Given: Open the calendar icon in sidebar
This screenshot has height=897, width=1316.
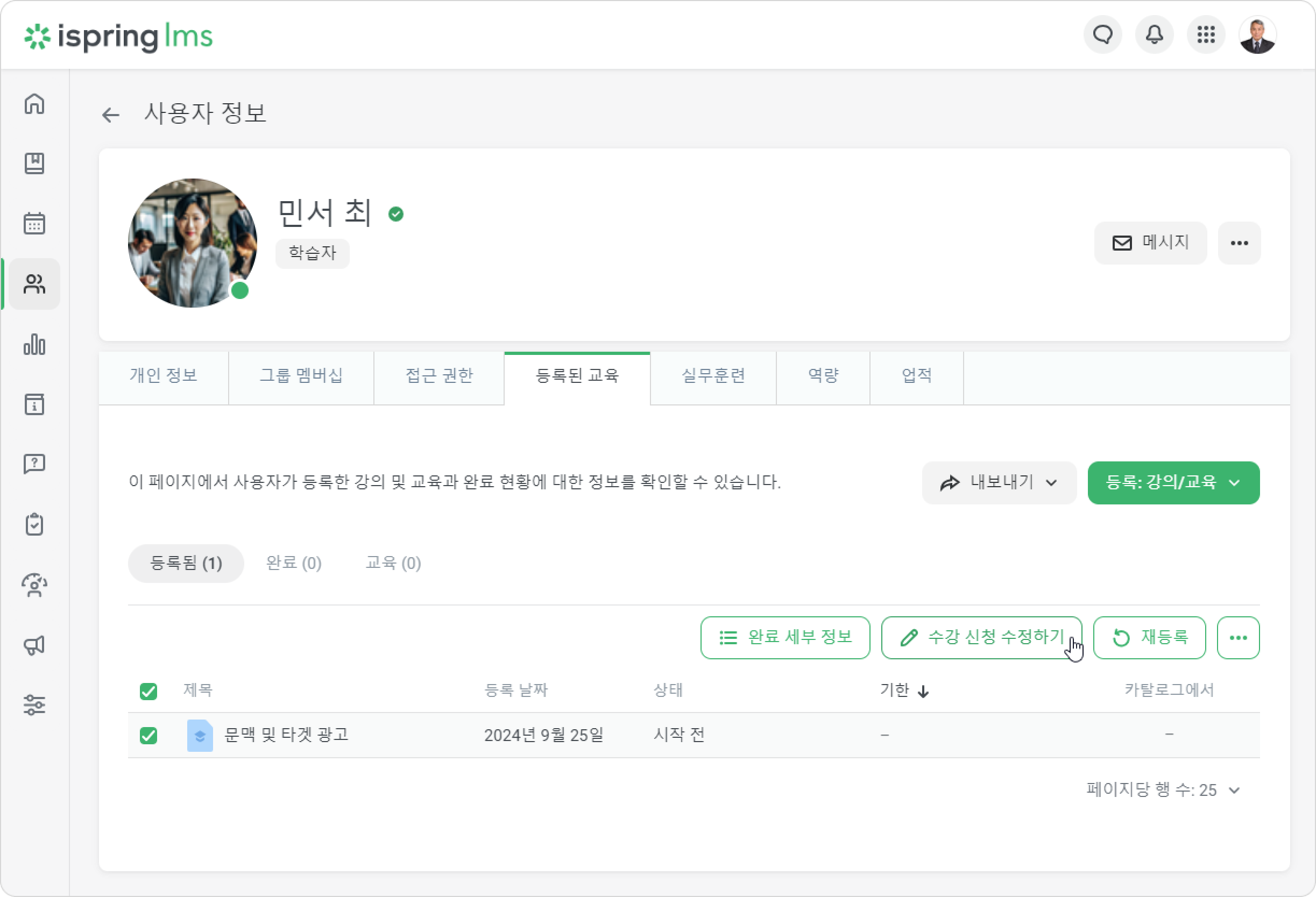Looking at the screenshot, I should click(x=34, y=224).
